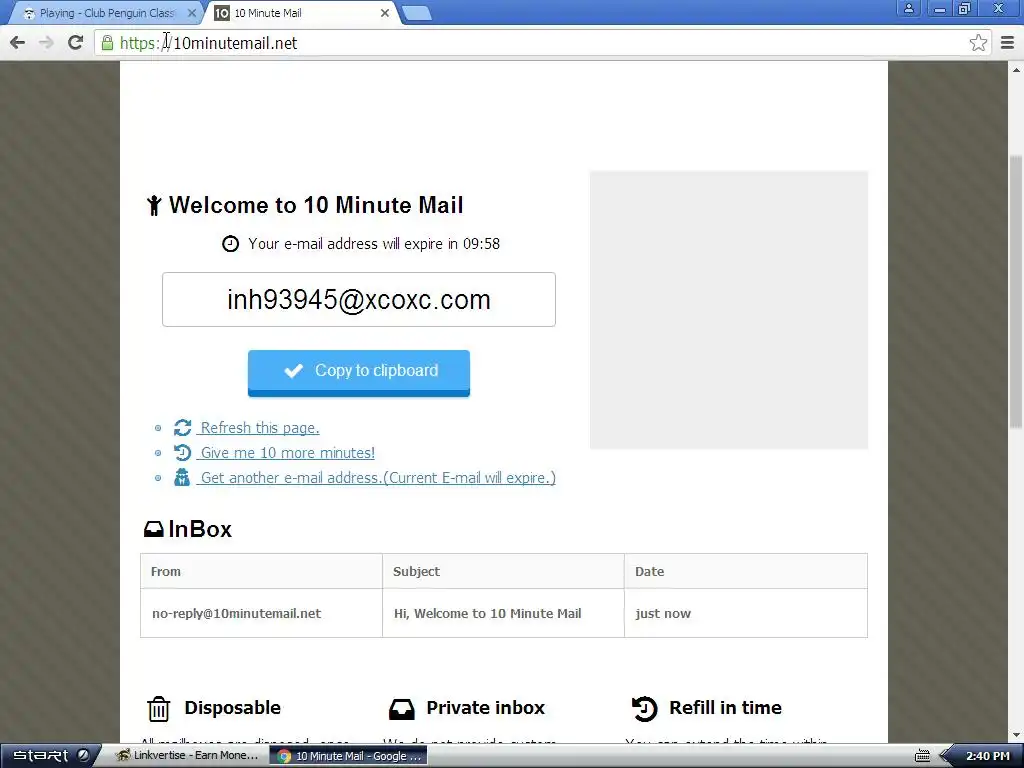Click the 'just now' date cell
The height and width of the screenshot is (768, 1024).
point(746,613)
